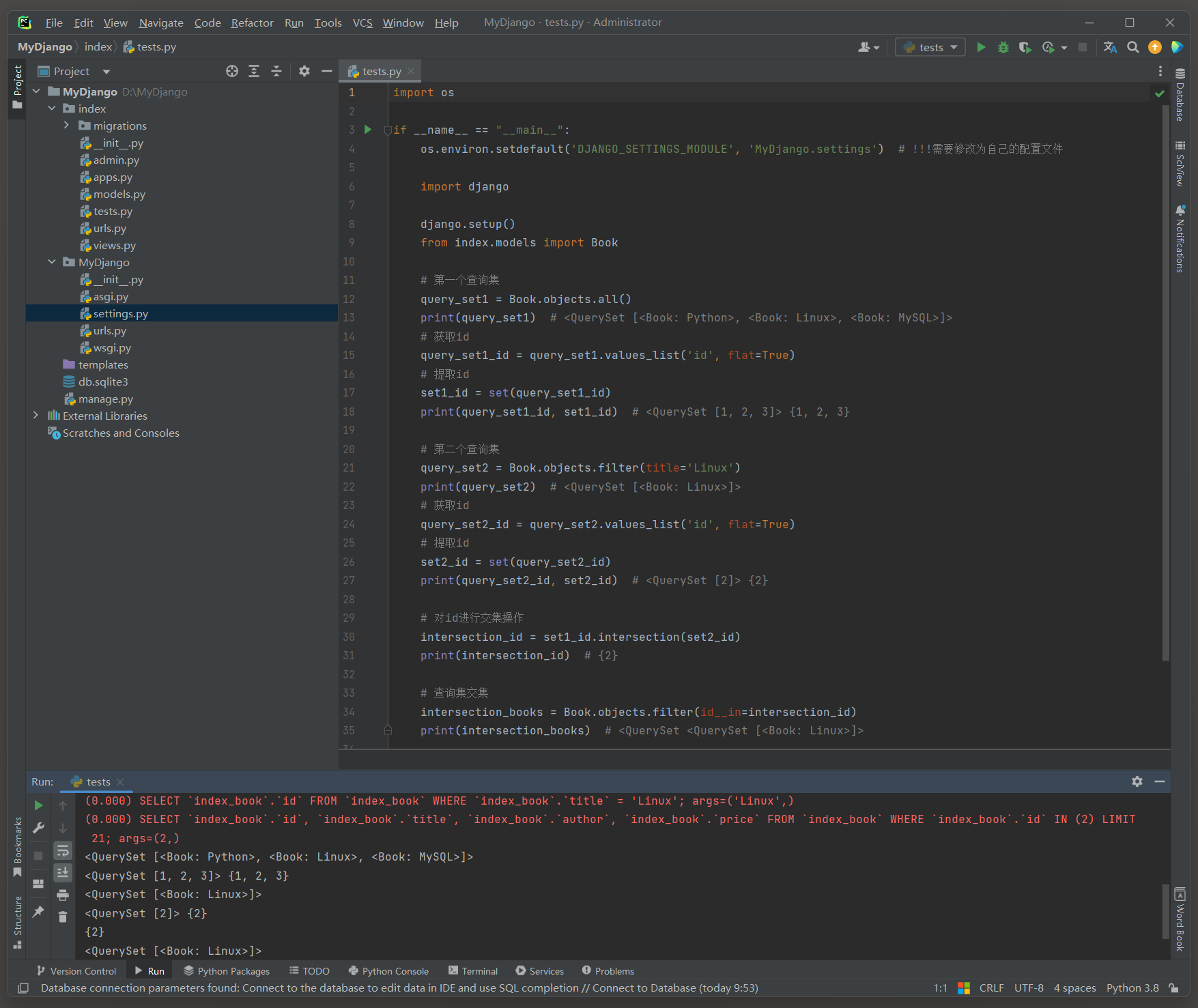
Task: Toggle read-only lock icon in status bar
Action: point(1173,988)
